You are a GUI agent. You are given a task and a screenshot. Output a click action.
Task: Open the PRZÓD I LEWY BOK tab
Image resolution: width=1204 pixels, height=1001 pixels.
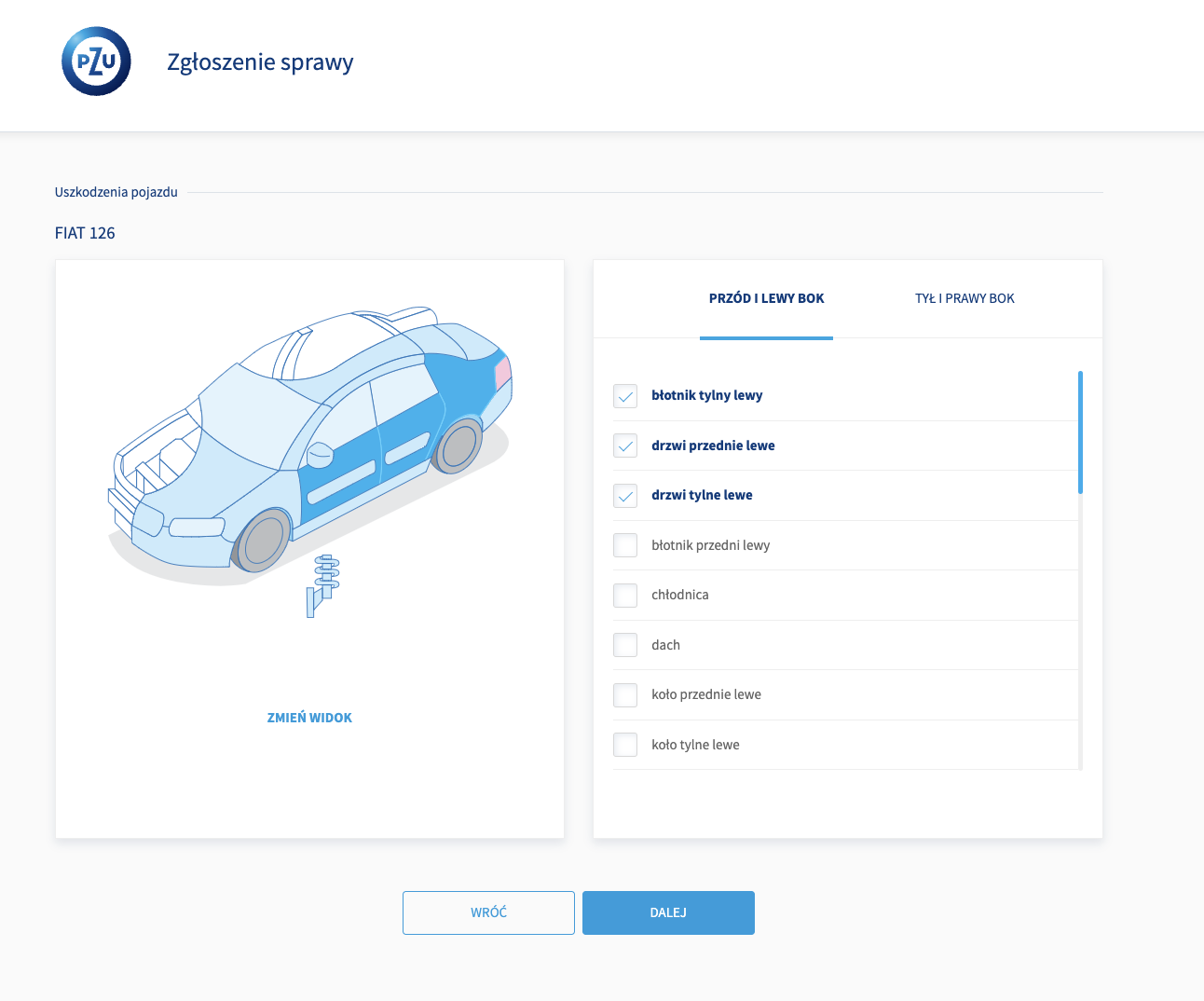tap(766, 298)
